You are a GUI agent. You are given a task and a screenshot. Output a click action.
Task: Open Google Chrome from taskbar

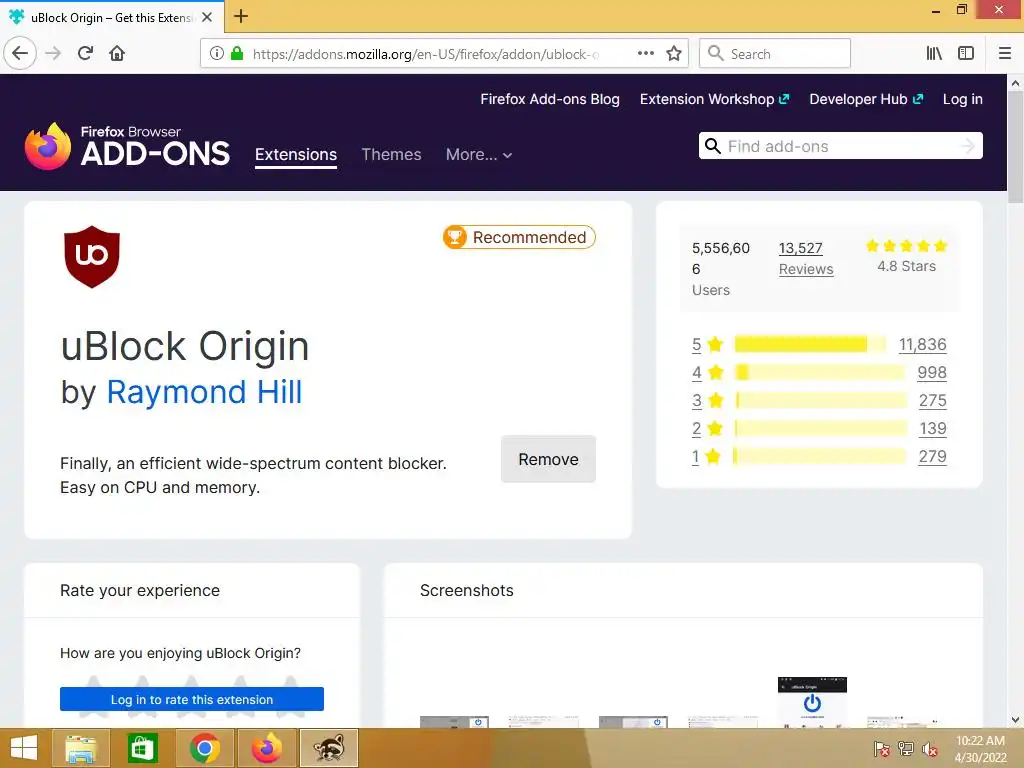[204, 748]
